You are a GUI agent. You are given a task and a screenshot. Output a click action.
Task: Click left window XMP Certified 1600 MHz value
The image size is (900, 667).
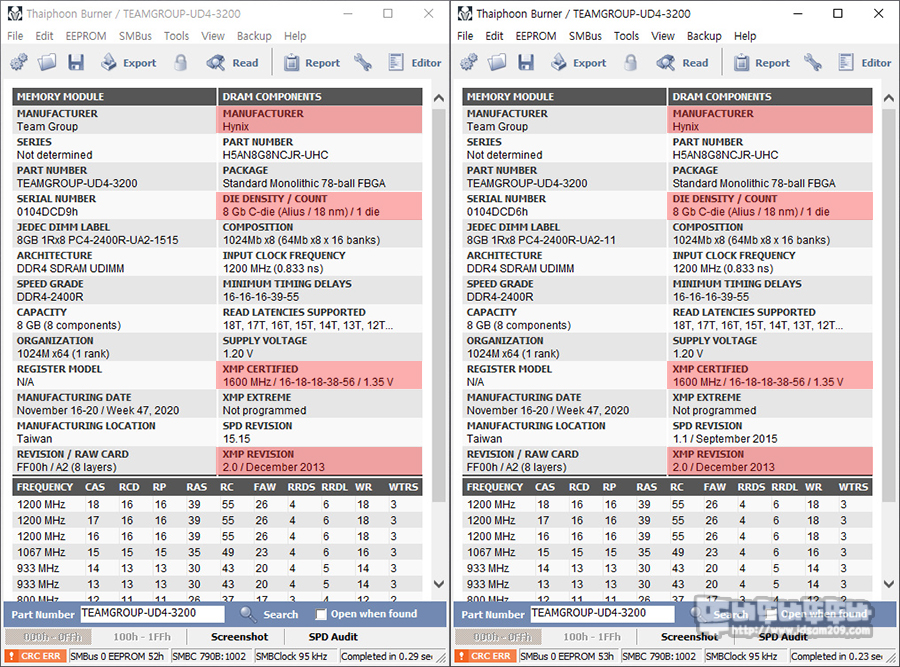[308, 382]
